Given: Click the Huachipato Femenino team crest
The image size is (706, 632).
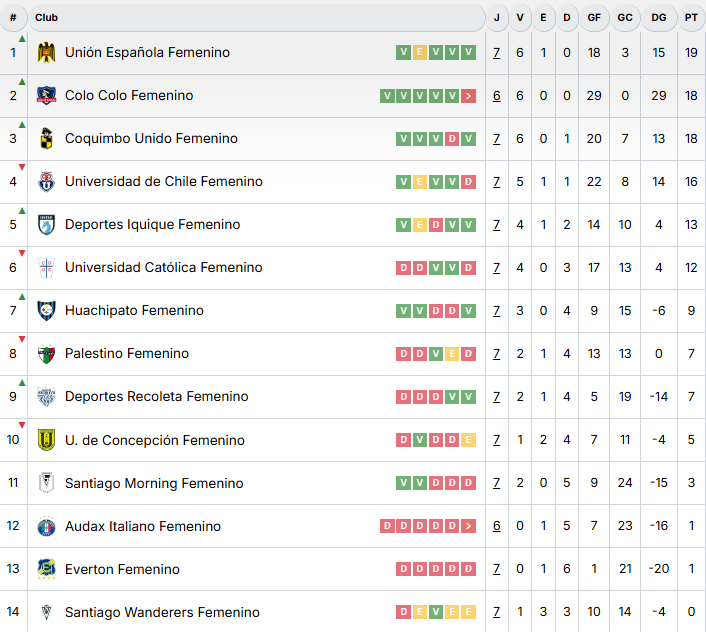Looking at the screenshot, I should 46,311.
